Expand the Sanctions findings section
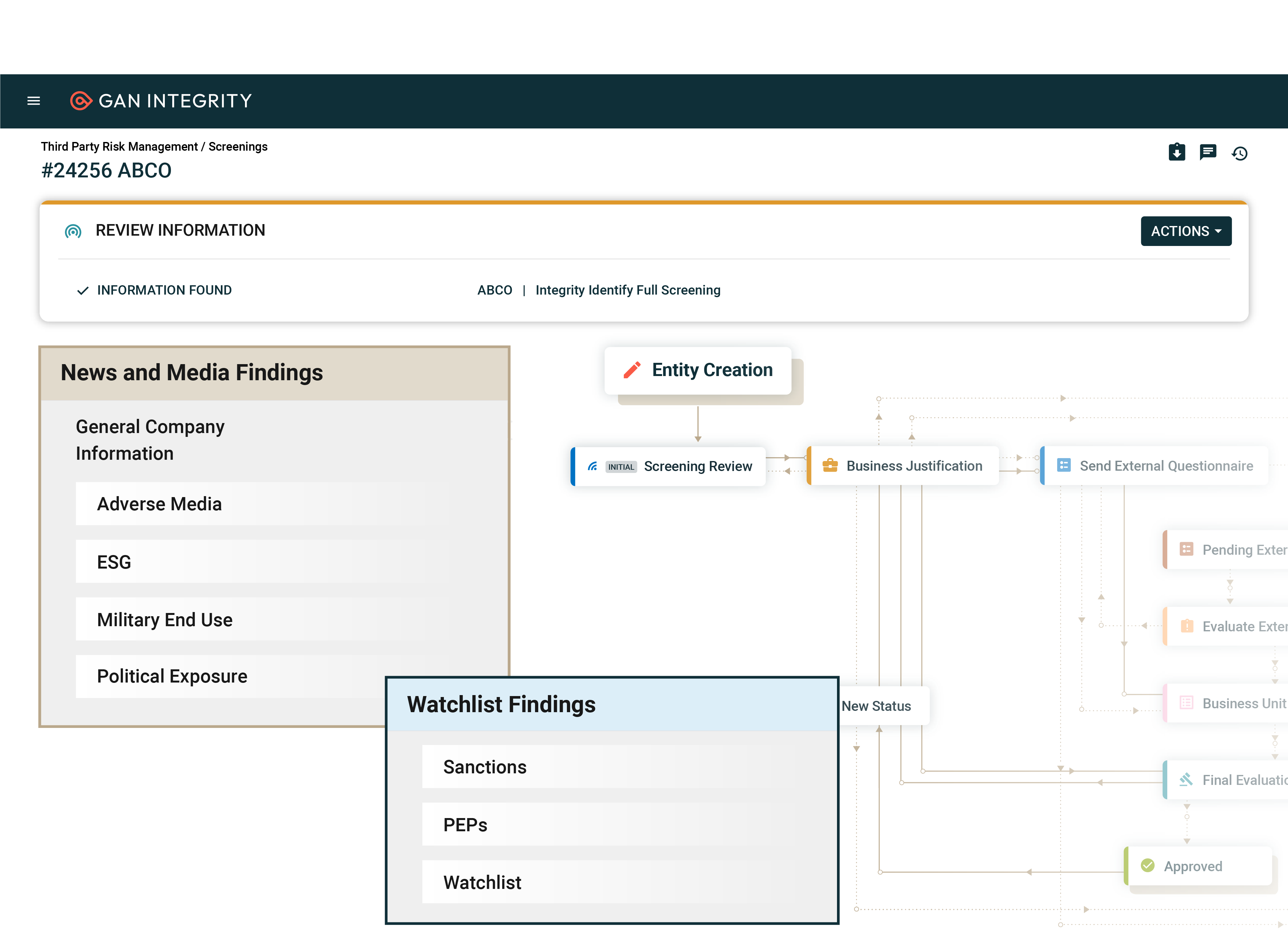Screen dimensions: 1288x952 coord(485,767)
